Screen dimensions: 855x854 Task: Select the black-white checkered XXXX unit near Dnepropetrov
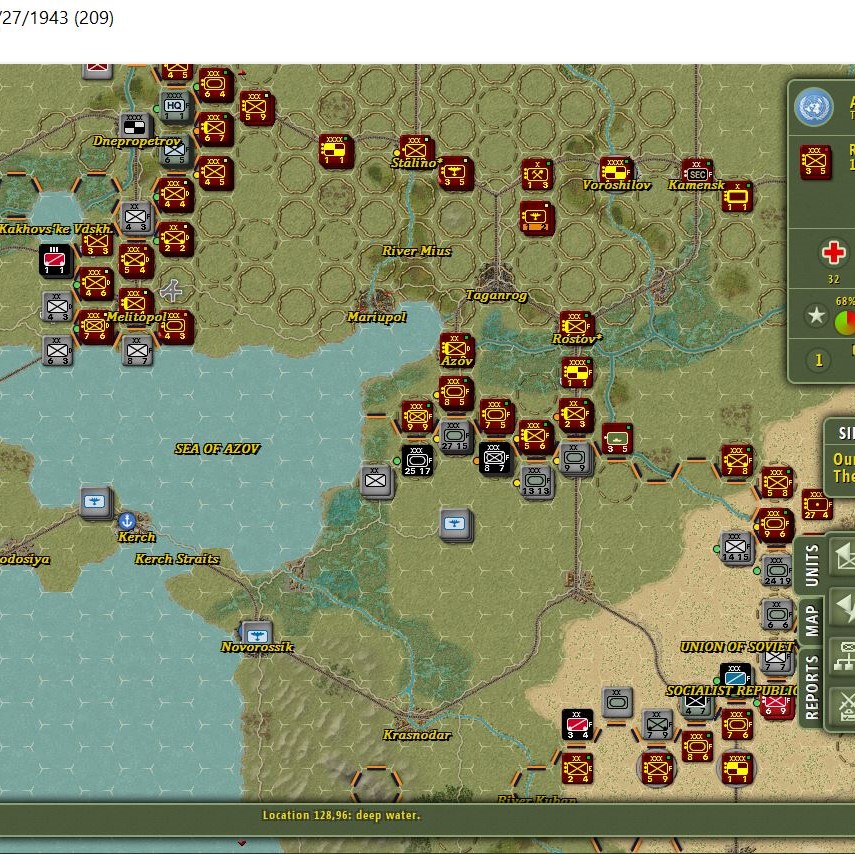(134, 128)
